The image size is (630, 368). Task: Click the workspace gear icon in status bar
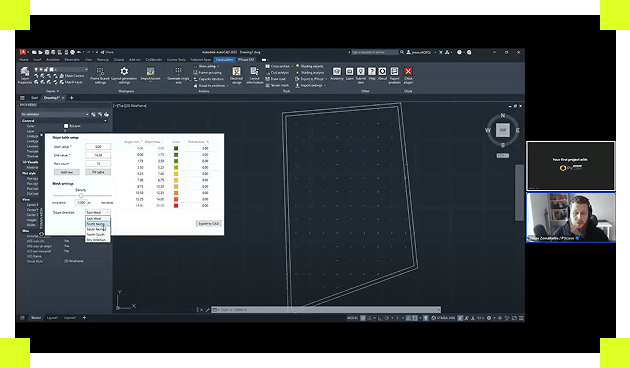489,318
